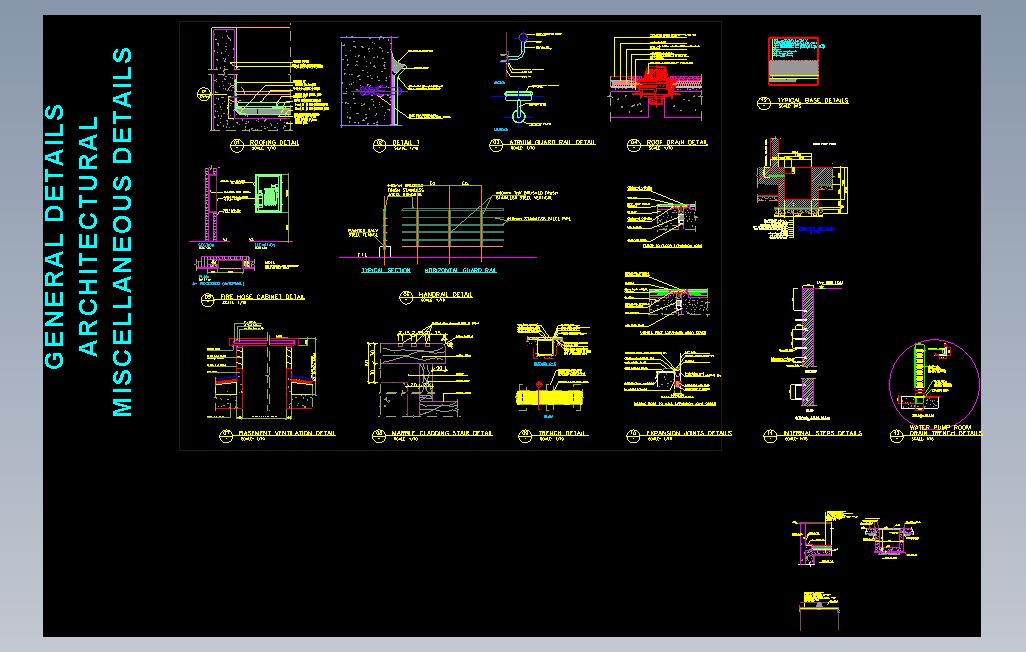Click the numbered circle beside Roof Drain Detail
Image resolution: width=1026 pixels, height=652 pixels.
[x=633, y=145]
